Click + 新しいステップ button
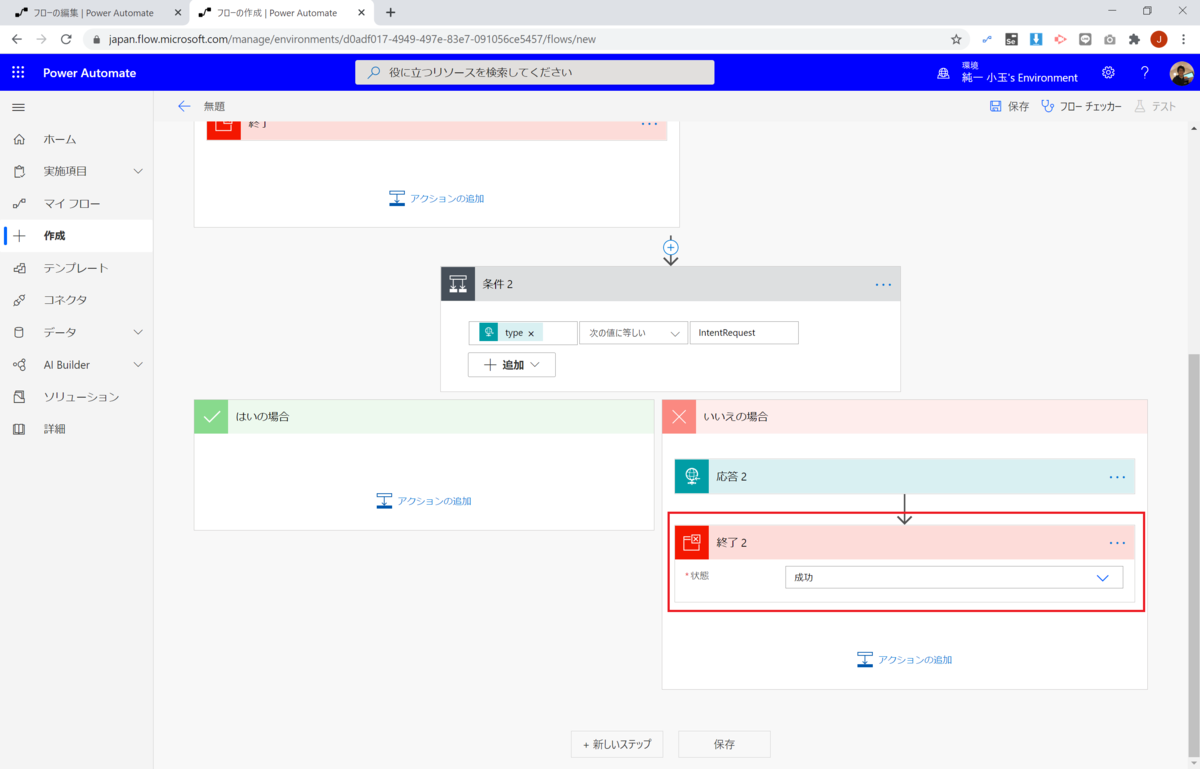 pos(617,744)
